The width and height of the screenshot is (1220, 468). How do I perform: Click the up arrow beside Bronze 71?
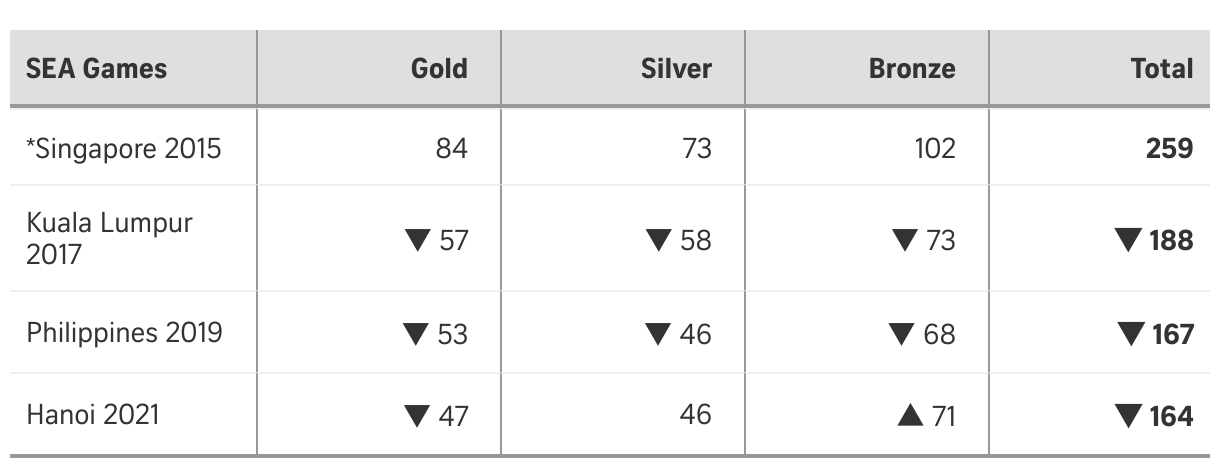coord(910,415)
